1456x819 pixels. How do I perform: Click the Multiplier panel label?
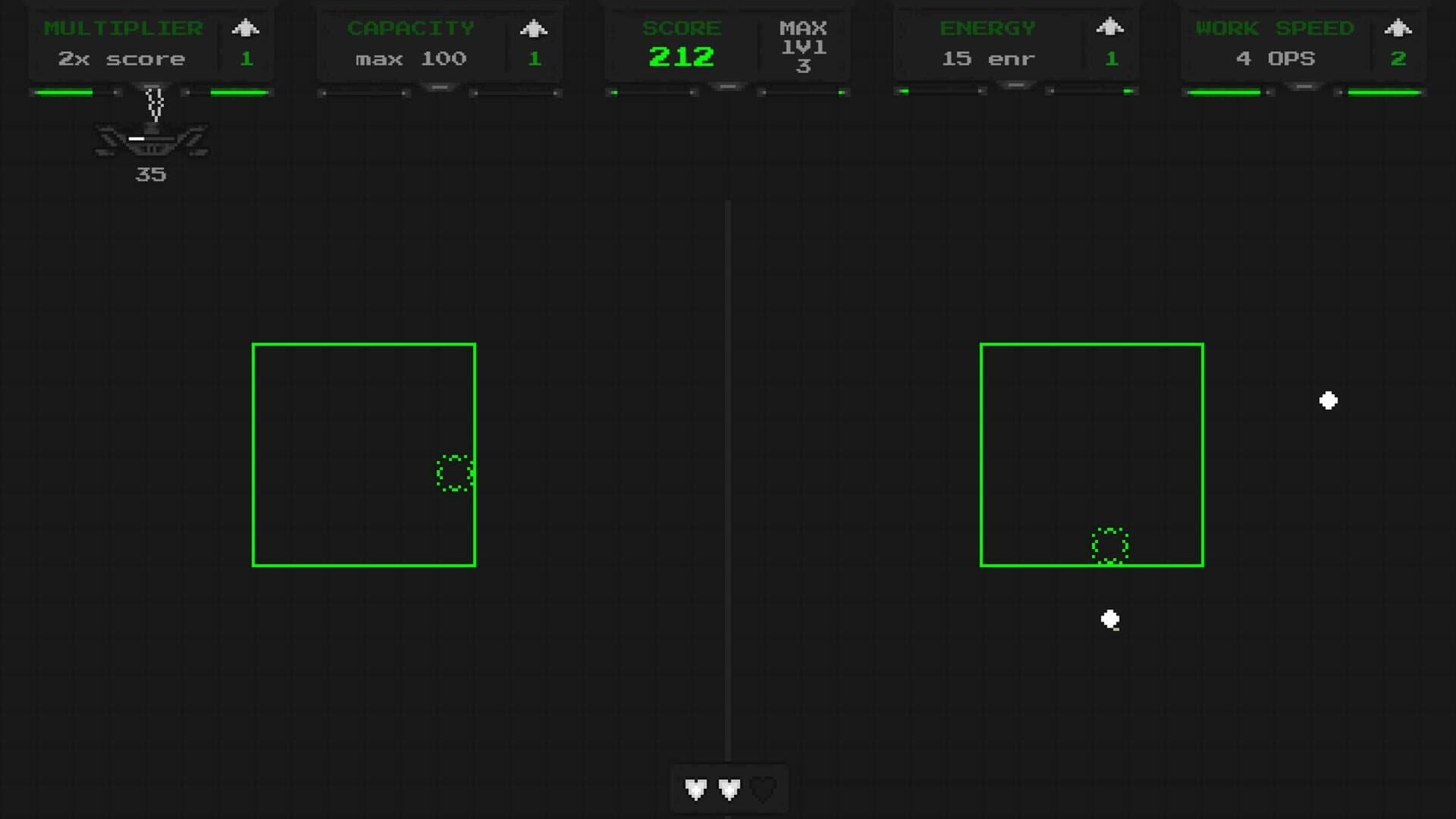tap(124, 28)
